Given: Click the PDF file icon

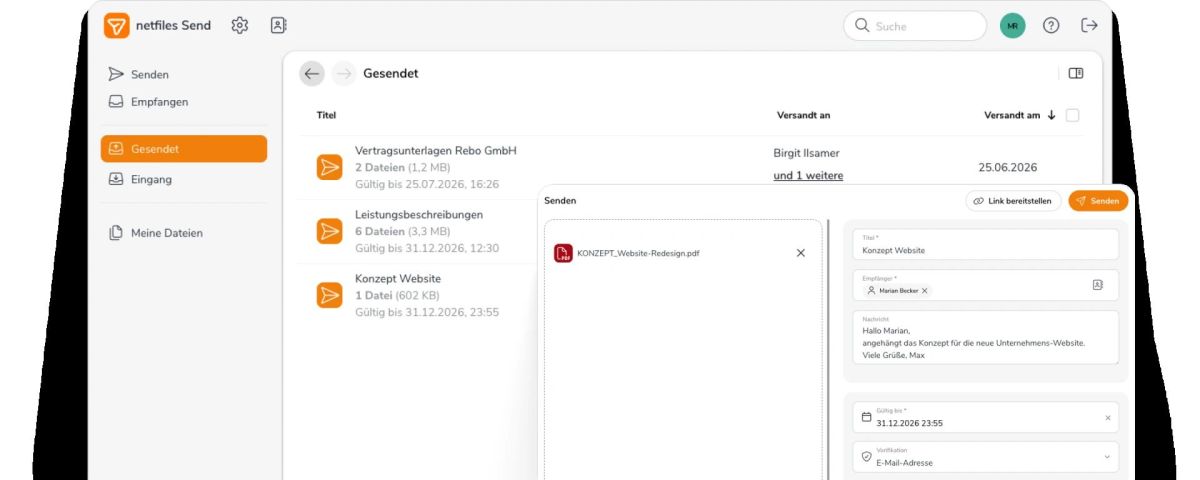Looking at the screenshot, I should (563, 253).
